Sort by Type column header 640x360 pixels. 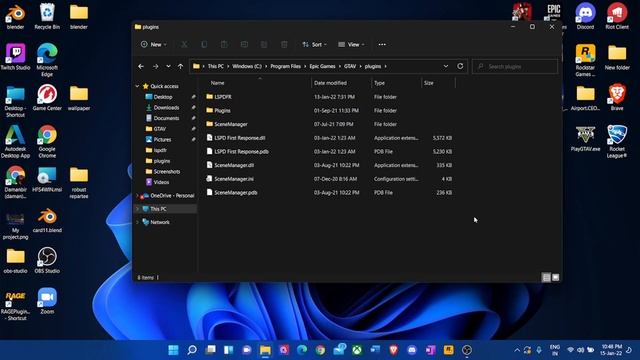(380, 83)
